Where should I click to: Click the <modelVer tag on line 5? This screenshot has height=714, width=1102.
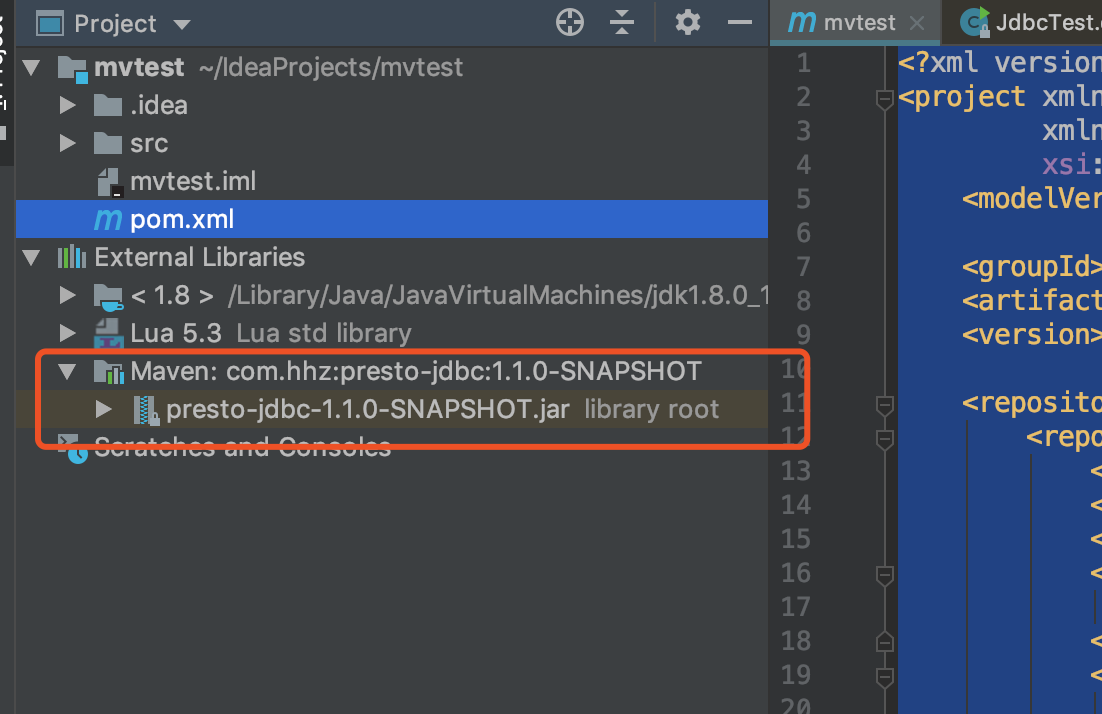click(1032, 199)
